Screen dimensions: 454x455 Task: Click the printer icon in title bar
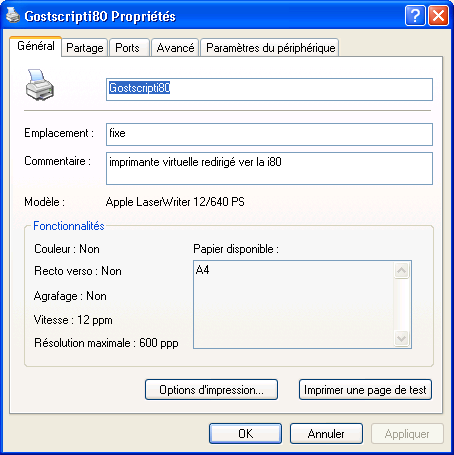[13, 15]
